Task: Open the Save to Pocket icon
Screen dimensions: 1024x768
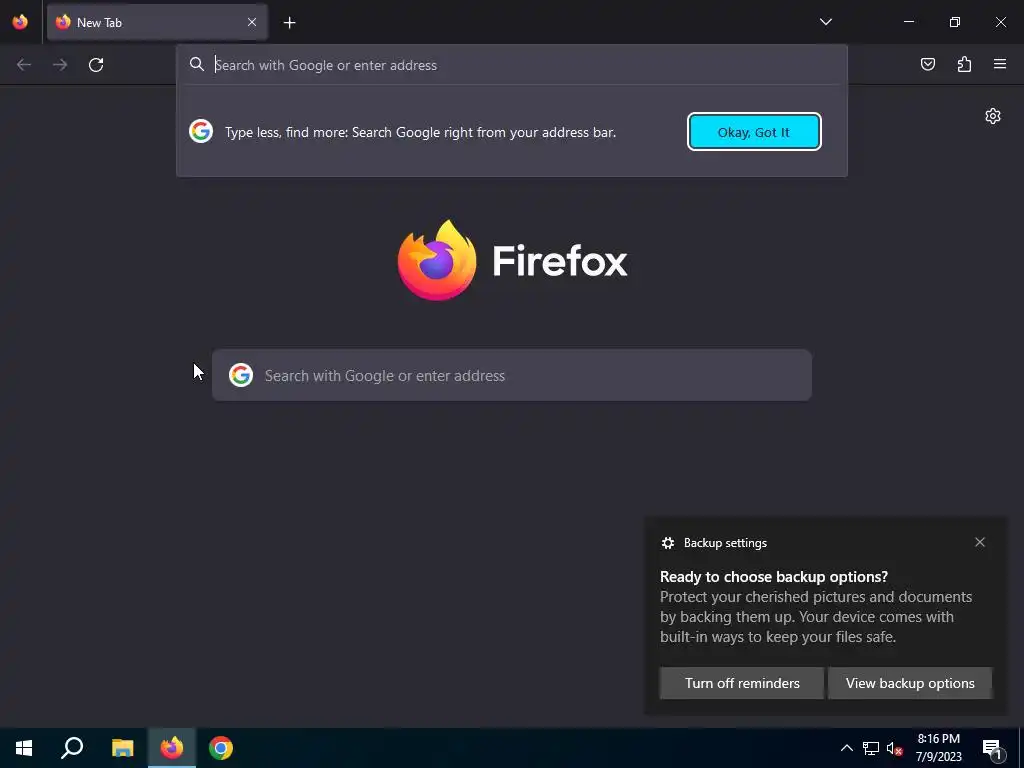Action: tap(928, 64)
